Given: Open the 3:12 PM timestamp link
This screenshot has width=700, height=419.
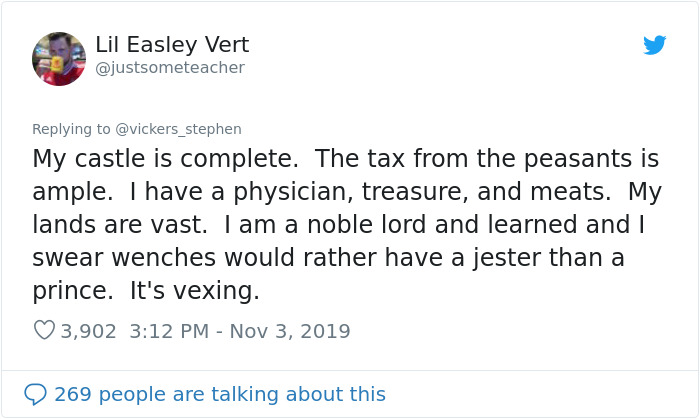Looking at the screenshot, I should point(170,330).
